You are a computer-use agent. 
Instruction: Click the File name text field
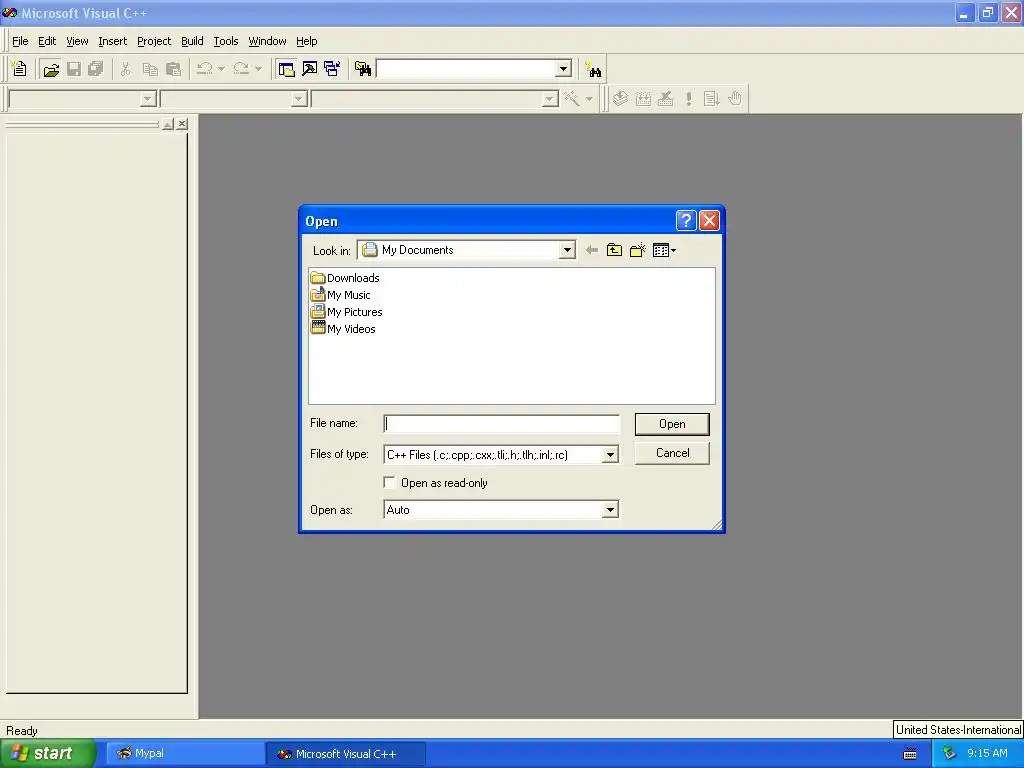(502, 424)
